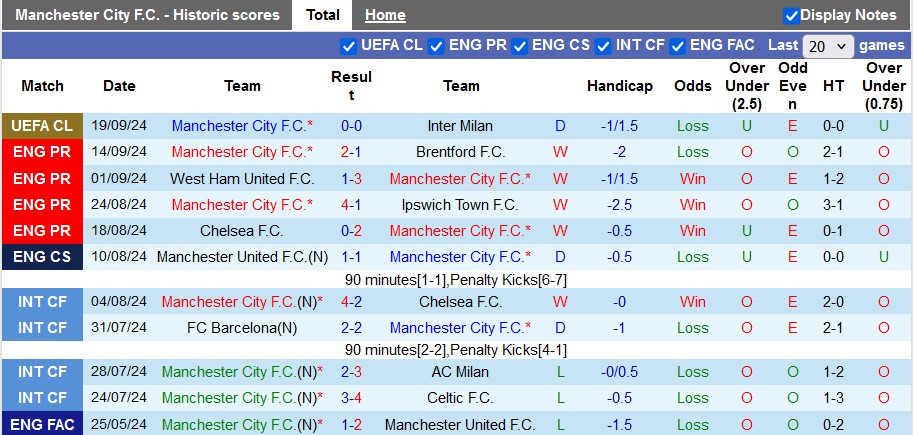This screenshot has width=913, height=435.
Task: Toggle the Display Notes checkbox
Action: point(791,16)
